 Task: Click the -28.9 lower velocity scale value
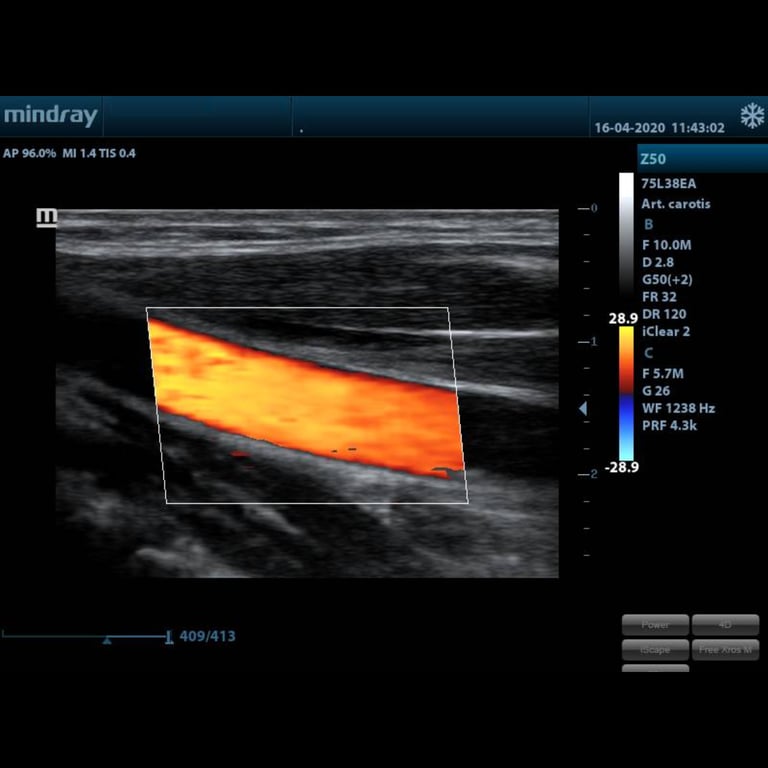(x=622, y=467)
